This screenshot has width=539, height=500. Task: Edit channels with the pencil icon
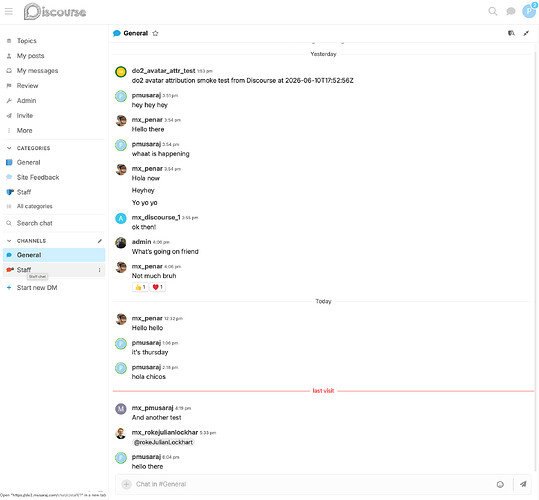[100, 241]
